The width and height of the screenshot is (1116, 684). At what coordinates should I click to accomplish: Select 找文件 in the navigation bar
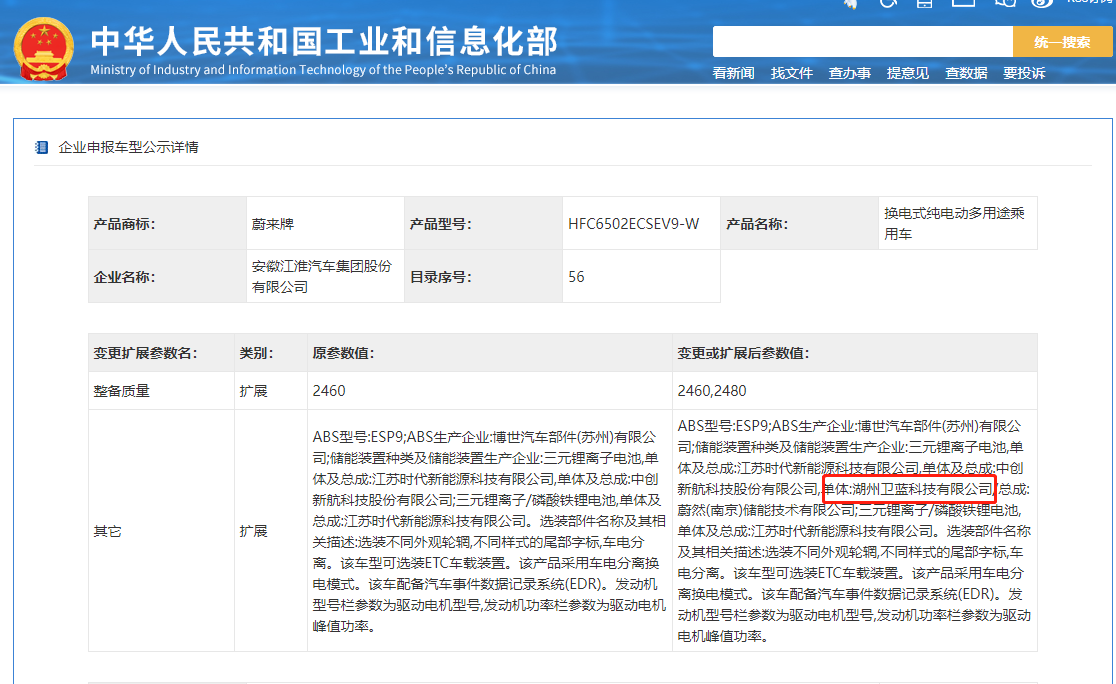point(791,73)
